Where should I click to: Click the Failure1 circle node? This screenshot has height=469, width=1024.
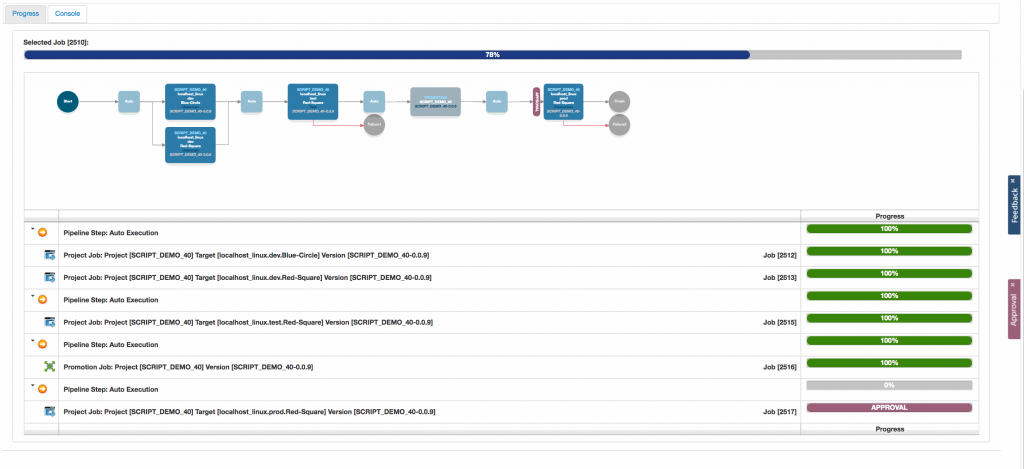[x=374, y=125]
